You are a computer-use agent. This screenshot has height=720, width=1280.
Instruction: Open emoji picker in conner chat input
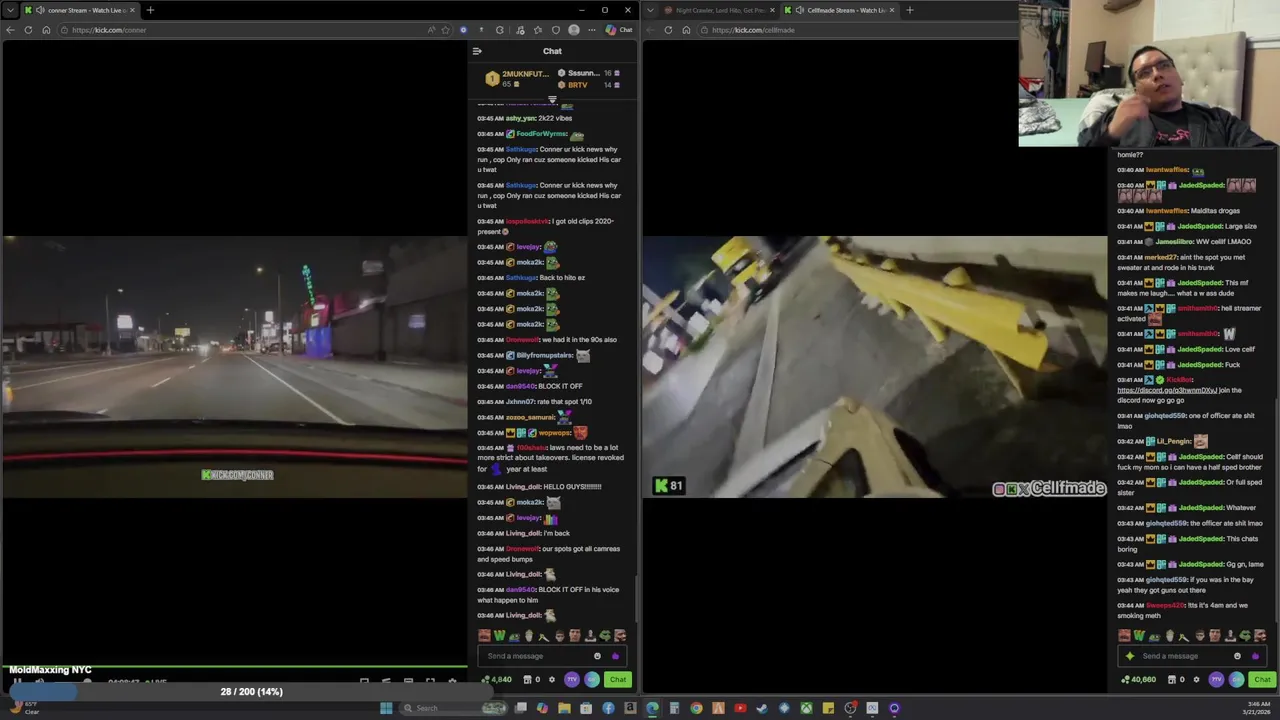click(x=597, y=656)
